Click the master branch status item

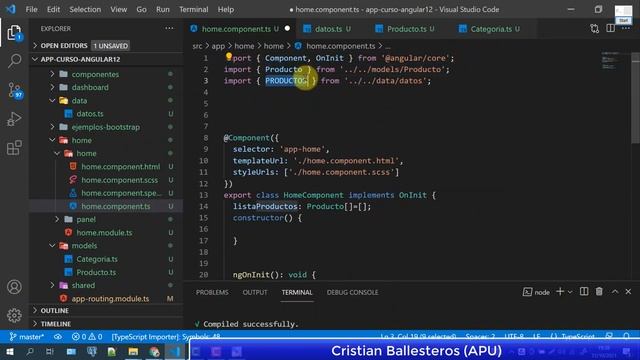(27, 337)
